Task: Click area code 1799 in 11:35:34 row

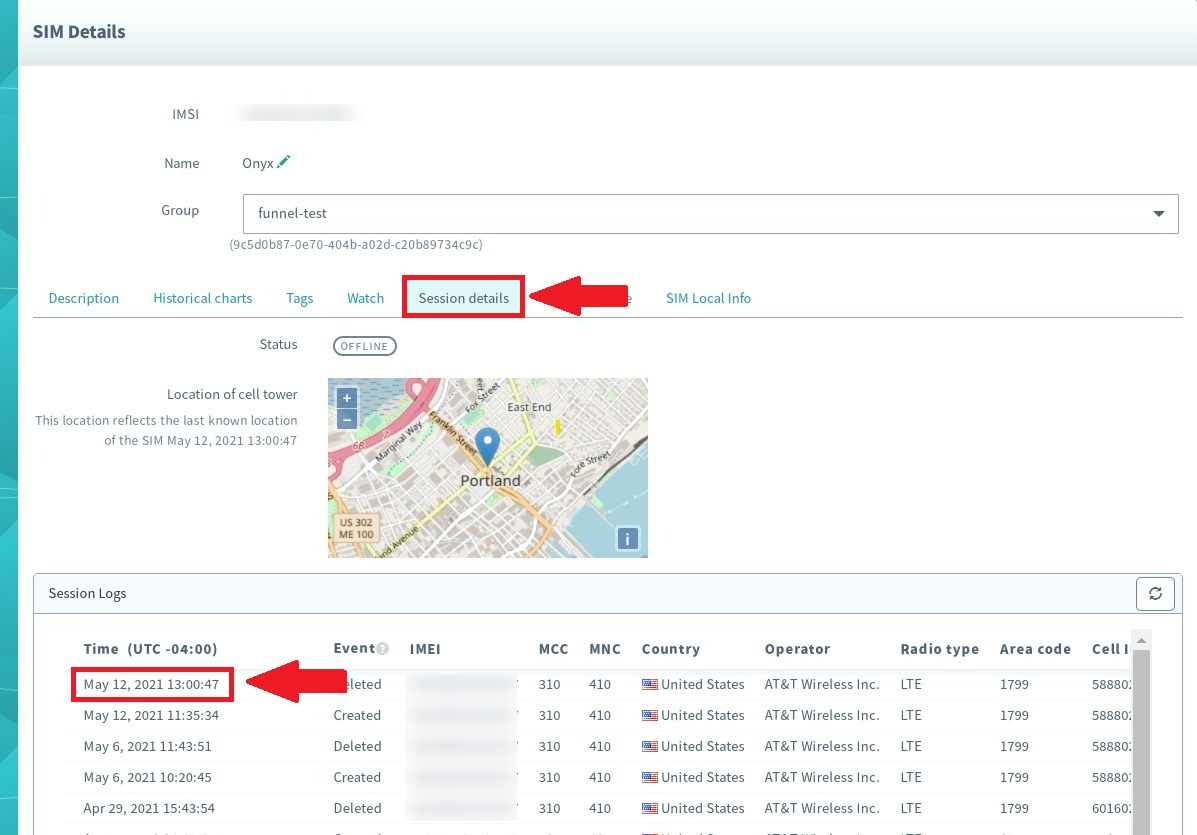Action: (1015, 715)
